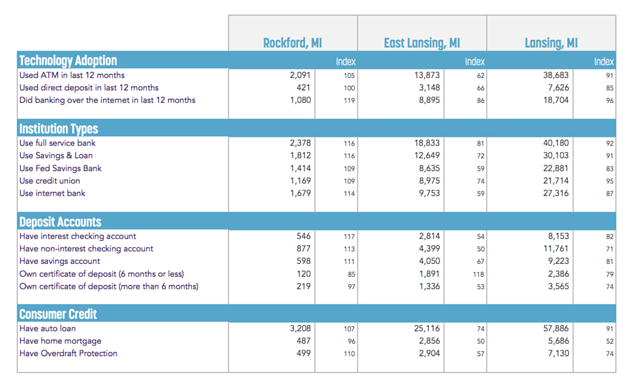Select the East Lansing, MI column header
Image resolution: width=640 pixels, height=382 pixels.
pos(422,43)
